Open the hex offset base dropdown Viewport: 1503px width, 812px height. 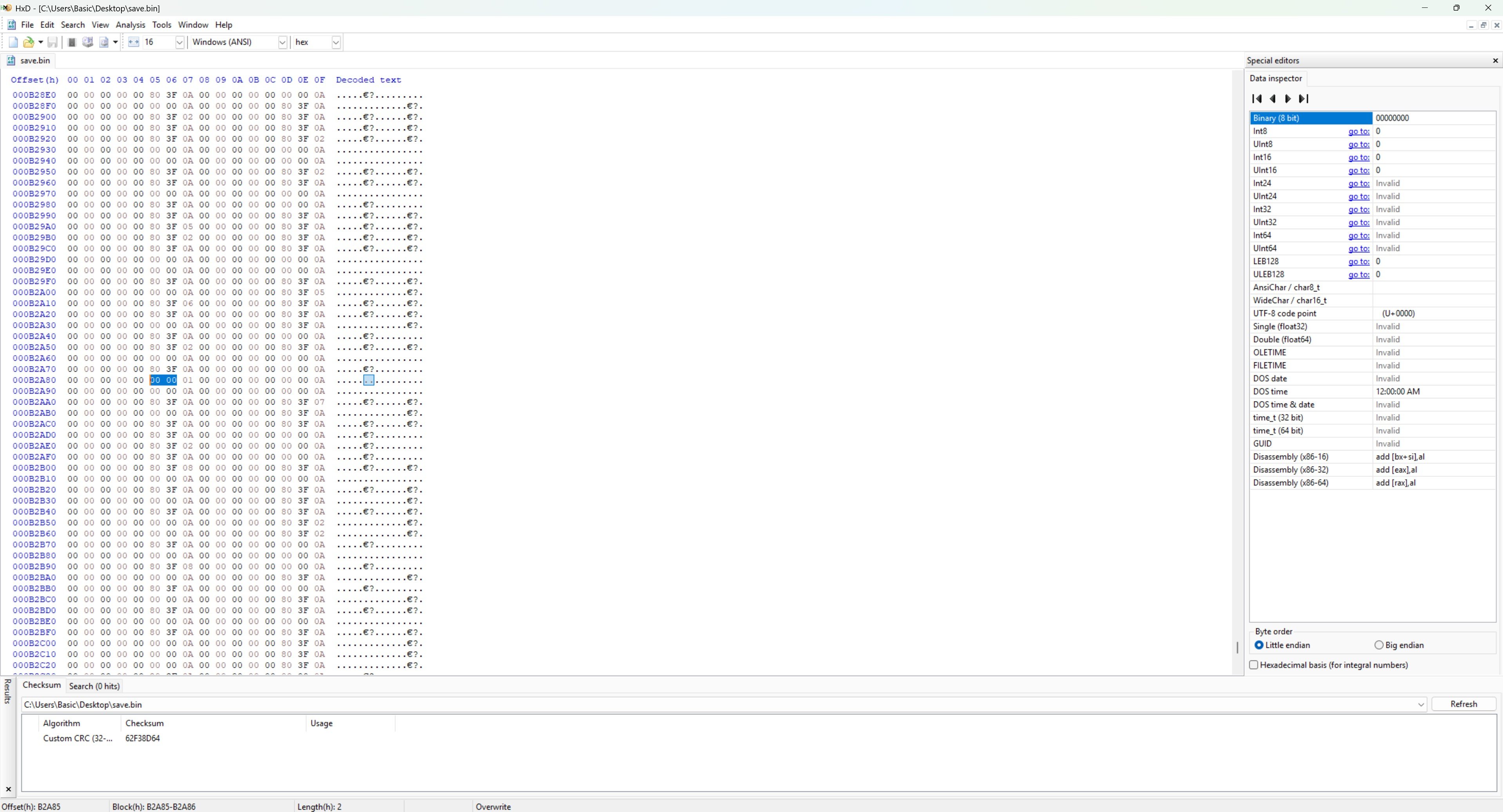pyautogui.click(x=336, y=42)
